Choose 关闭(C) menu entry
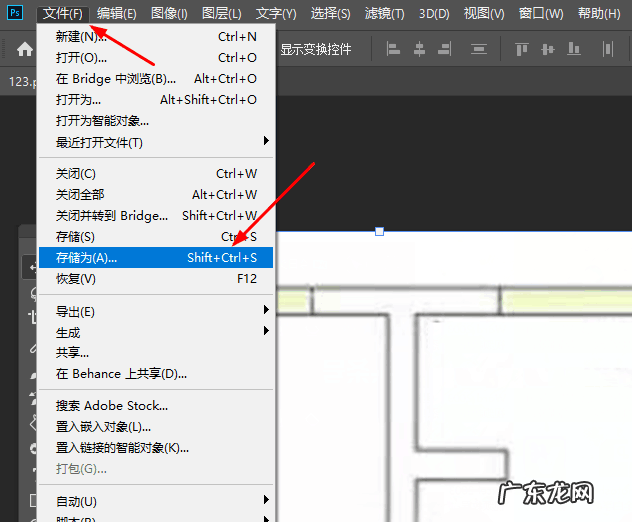Viewport: 632px width, 522px height. pos(156,174)
